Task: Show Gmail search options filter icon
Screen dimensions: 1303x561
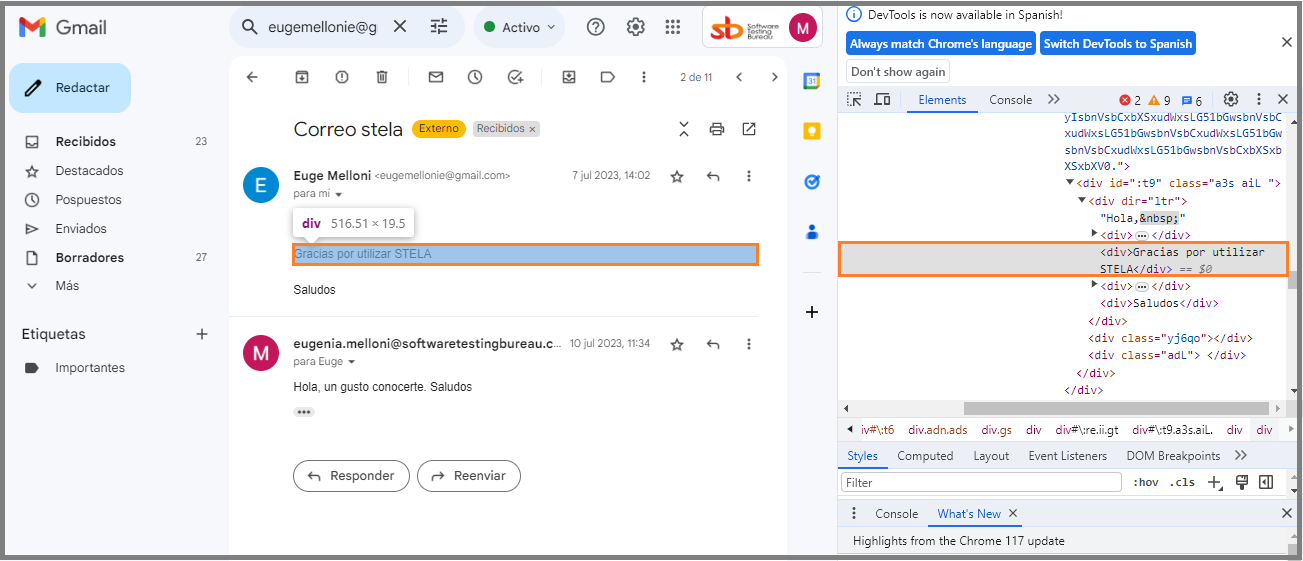Action: [x=439, y=27]
